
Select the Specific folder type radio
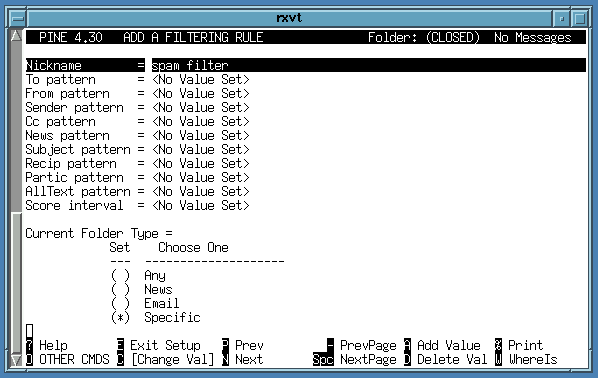(x=120, y=317)
